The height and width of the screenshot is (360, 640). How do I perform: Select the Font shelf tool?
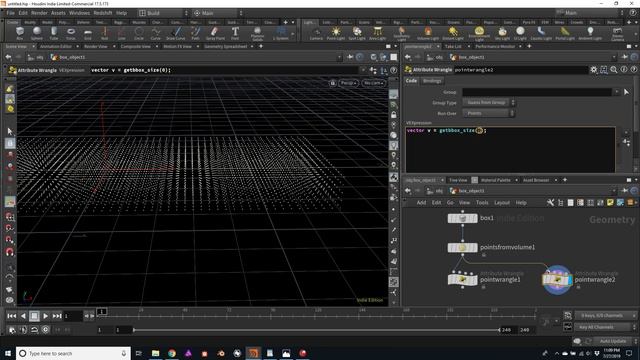pos(235,33)
